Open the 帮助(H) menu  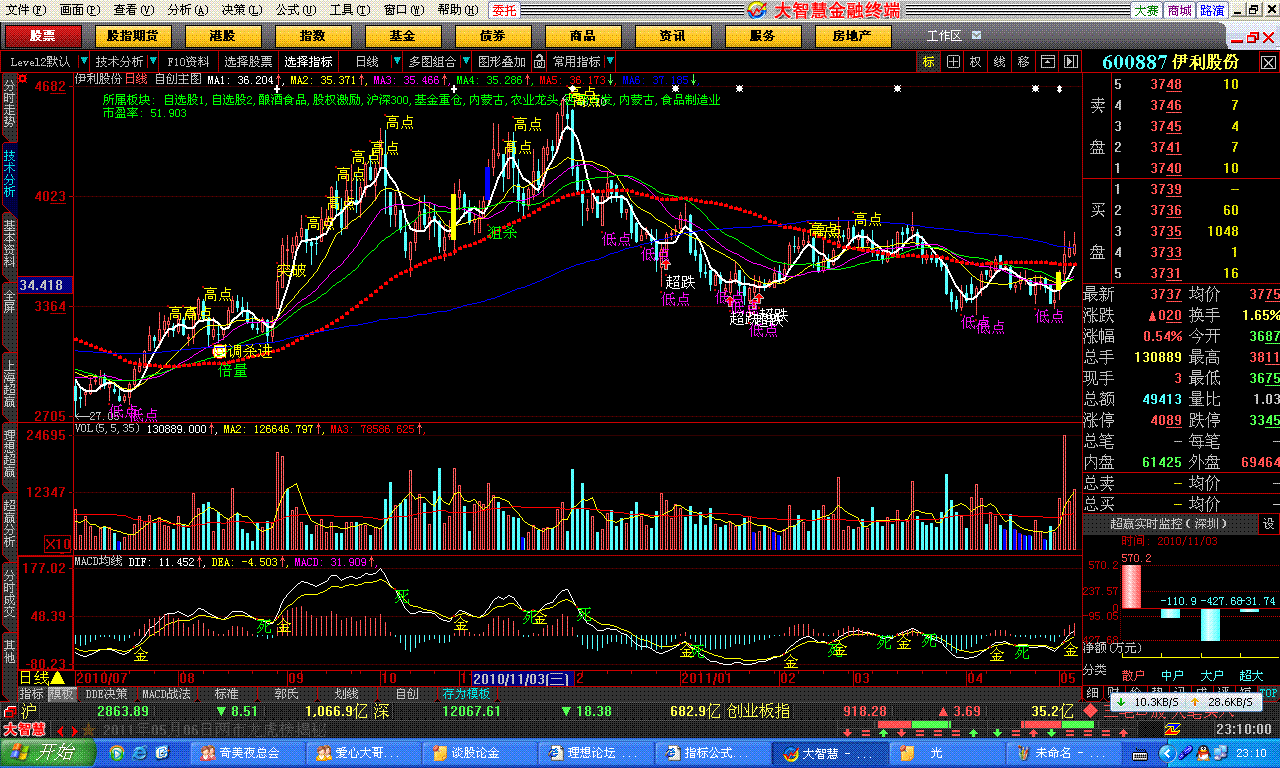point(457,10)
